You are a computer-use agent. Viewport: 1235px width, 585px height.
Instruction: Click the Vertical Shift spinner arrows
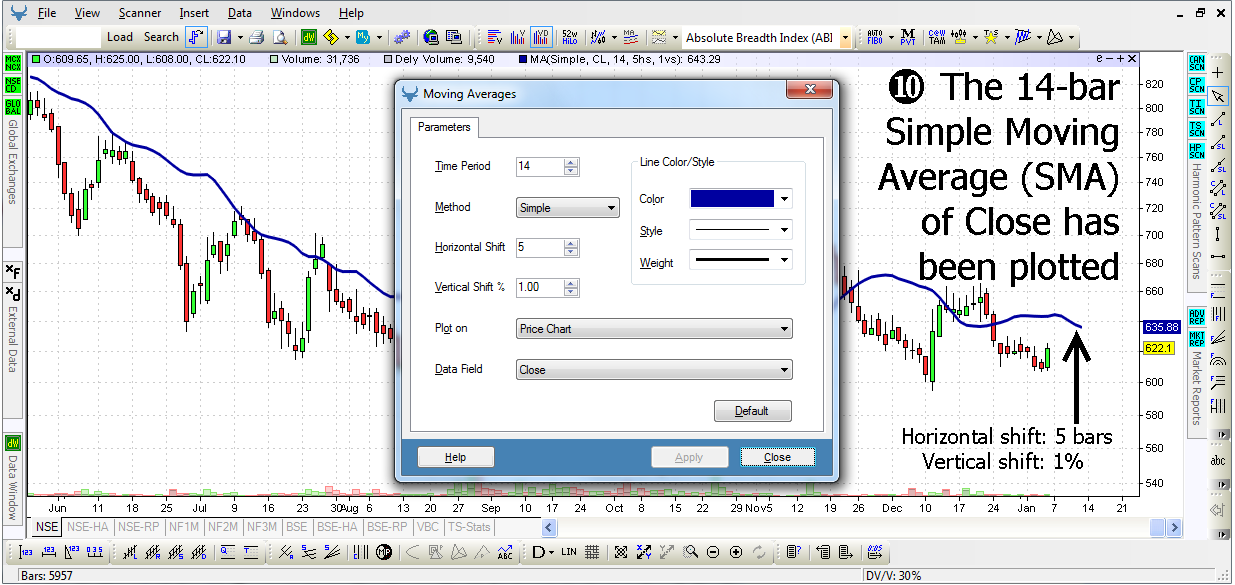click(571, 287)
